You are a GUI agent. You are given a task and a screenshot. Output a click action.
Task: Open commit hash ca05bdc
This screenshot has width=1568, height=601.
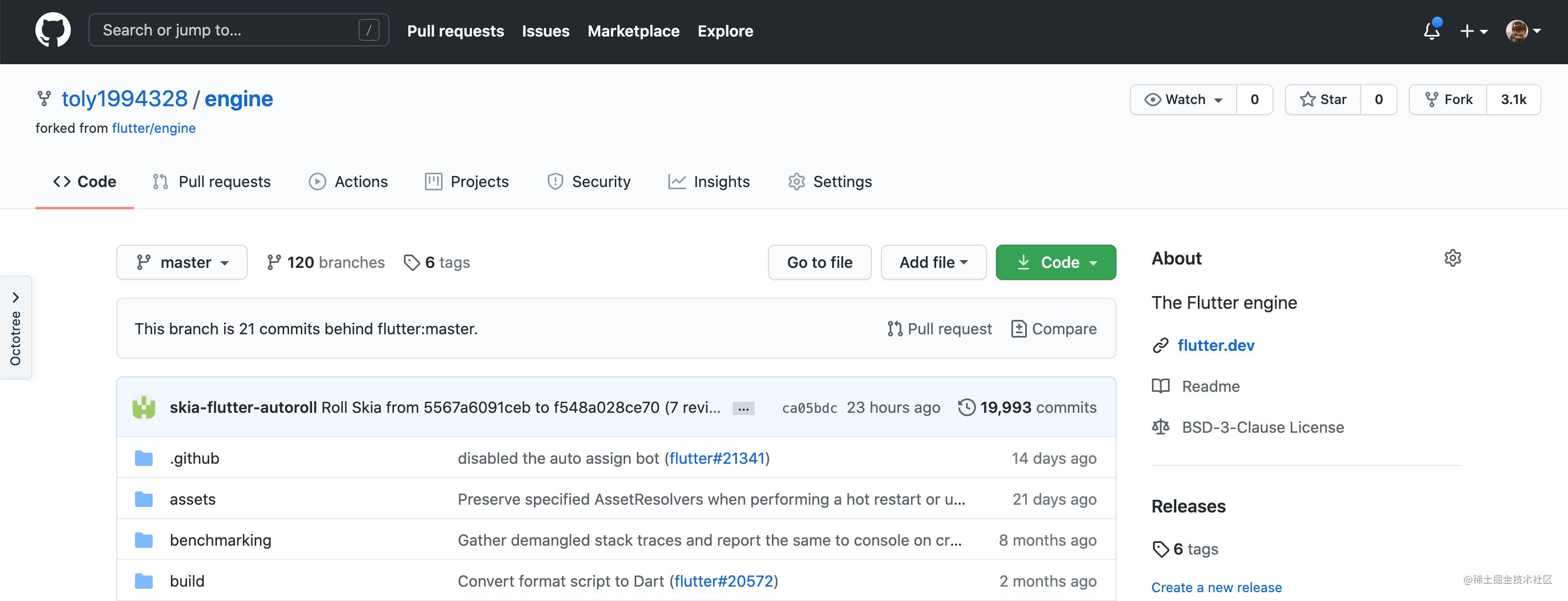[809, 408]
